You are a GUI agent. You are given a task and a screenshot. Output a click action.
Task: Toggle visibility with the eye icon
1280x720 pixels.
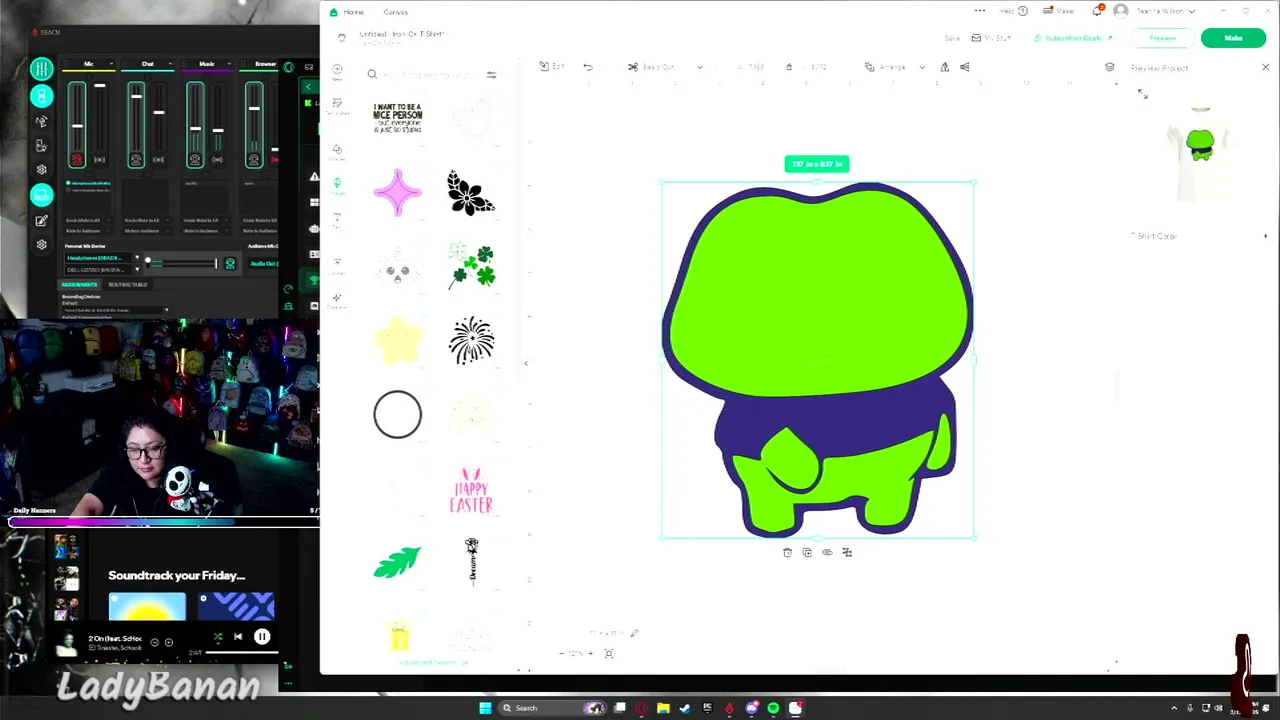point(827,552)
